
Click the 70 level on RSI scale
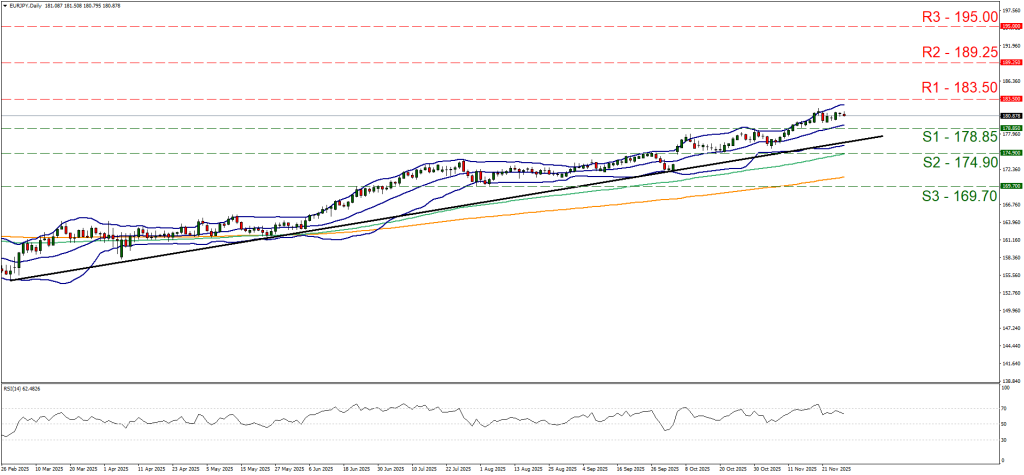click(1004, 409)
